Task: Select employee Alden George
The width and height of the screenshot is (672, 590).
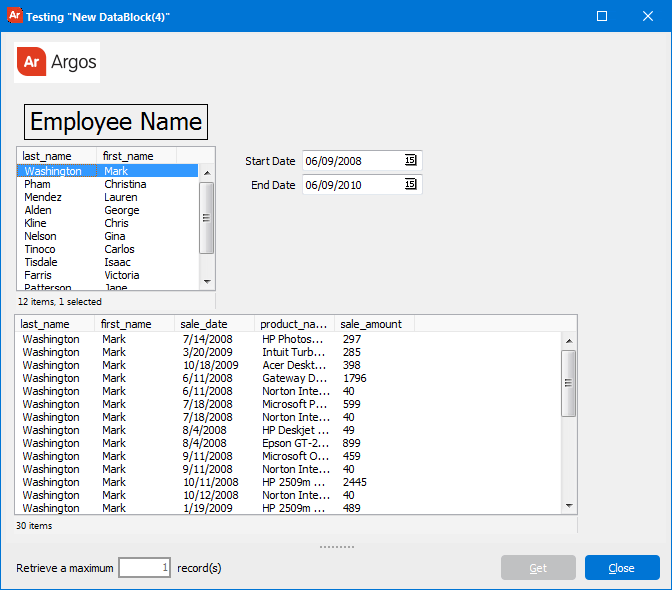Action: [x=108, y=210]
